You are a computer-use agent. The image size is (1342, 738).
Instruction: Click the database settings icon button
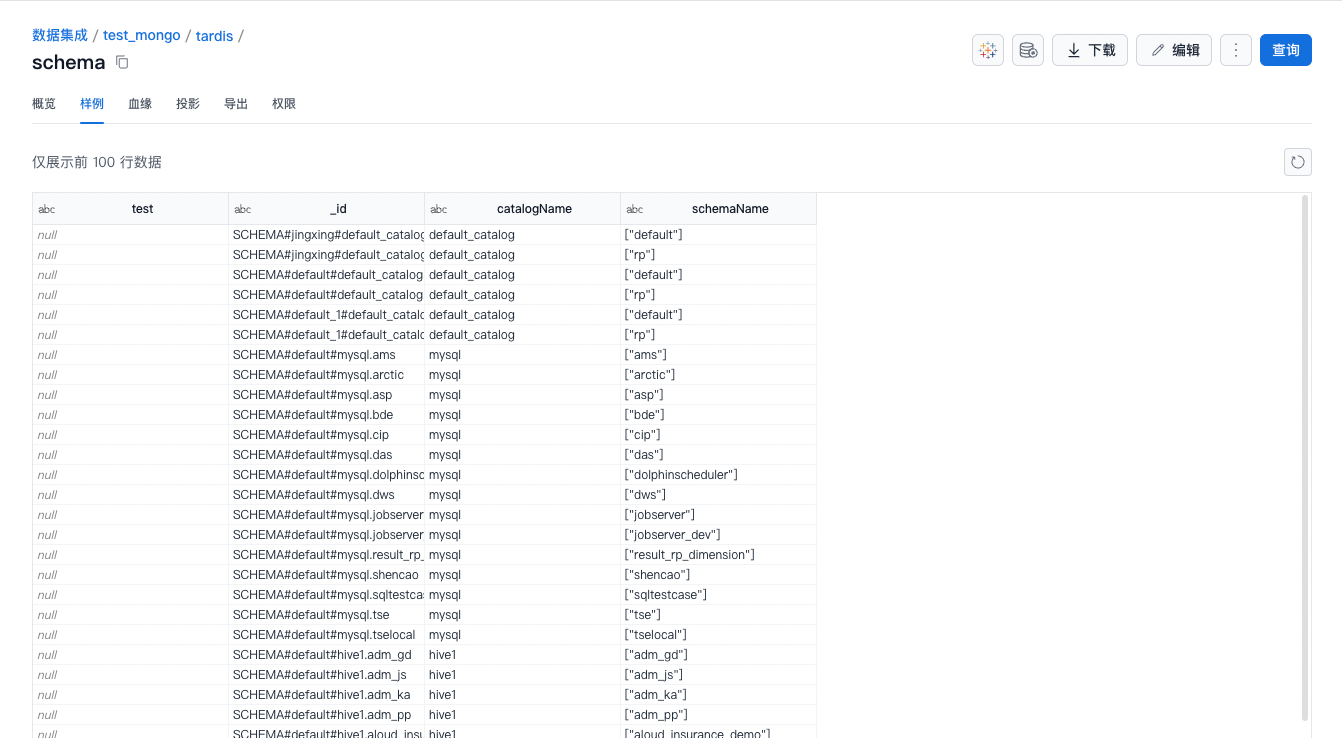[x=1028, y=50]
